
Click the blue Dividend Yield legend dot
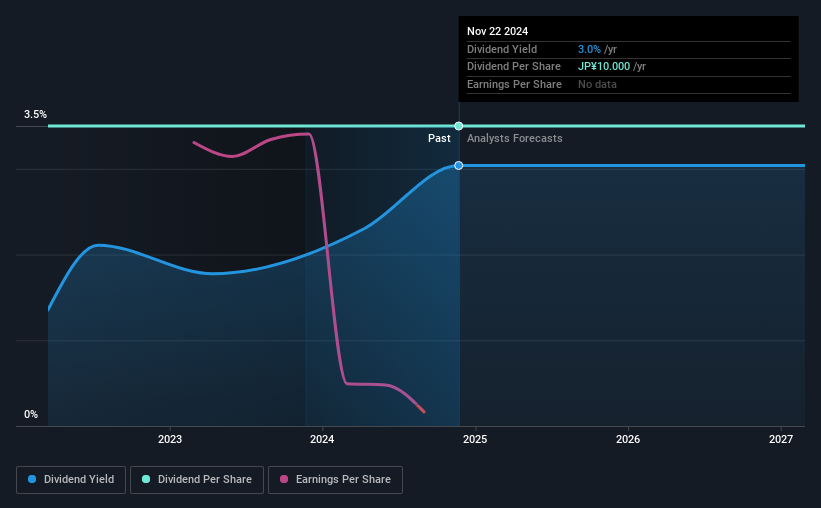[32, 479]
